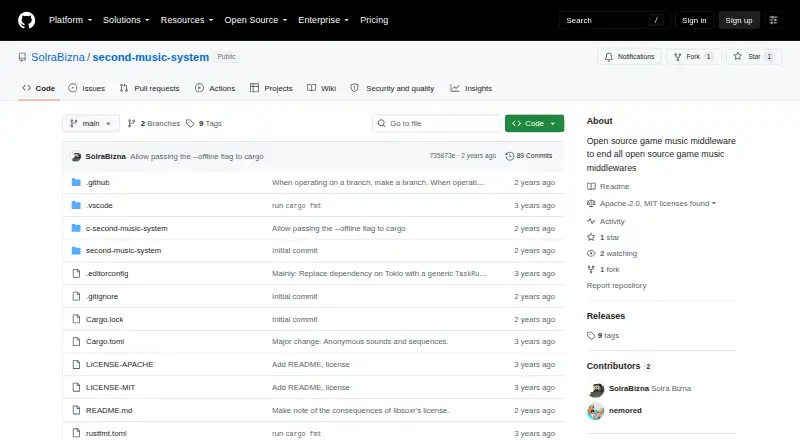The image size is (800, 440).
Task: Click nemored contributor avatar
Action: click(x=595, y=411)
